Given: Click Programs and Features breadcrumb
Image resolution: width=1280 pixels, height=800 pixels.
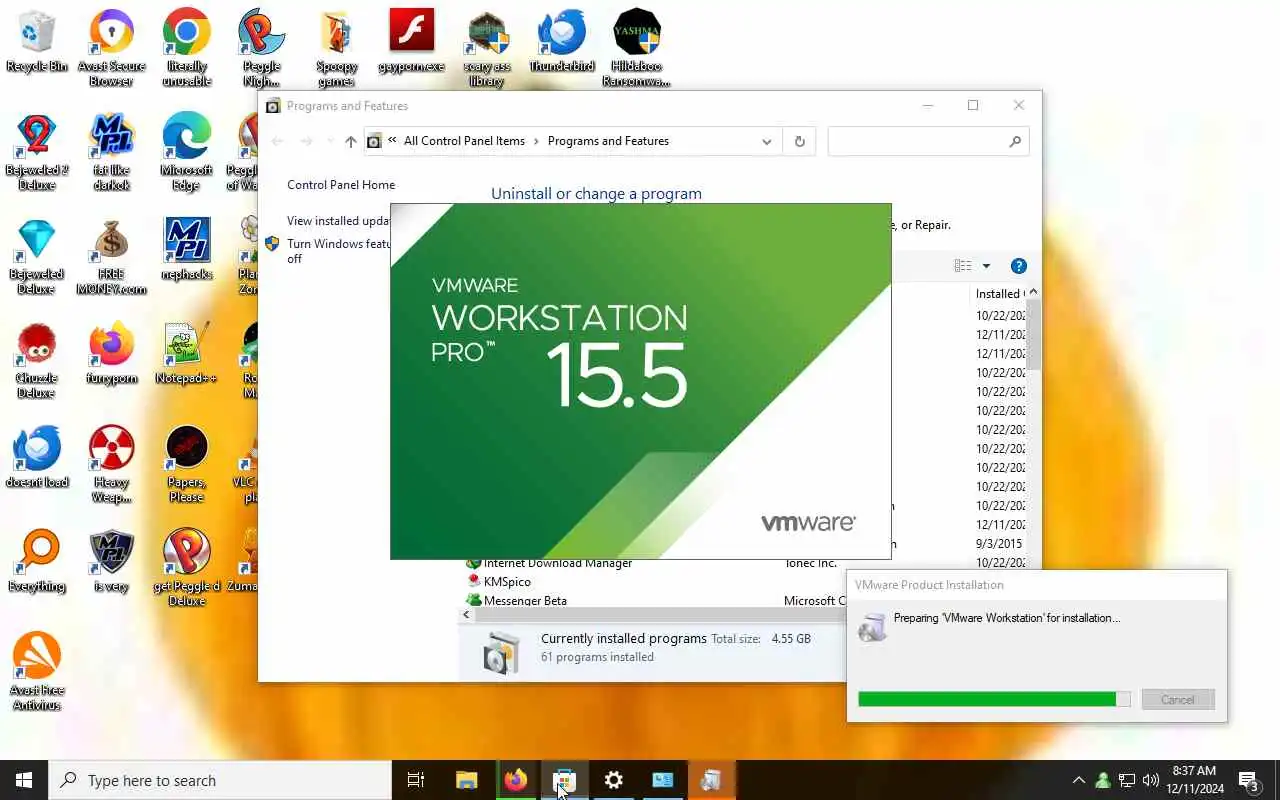Looking at the screenshot, I should [x=608, y=141].
